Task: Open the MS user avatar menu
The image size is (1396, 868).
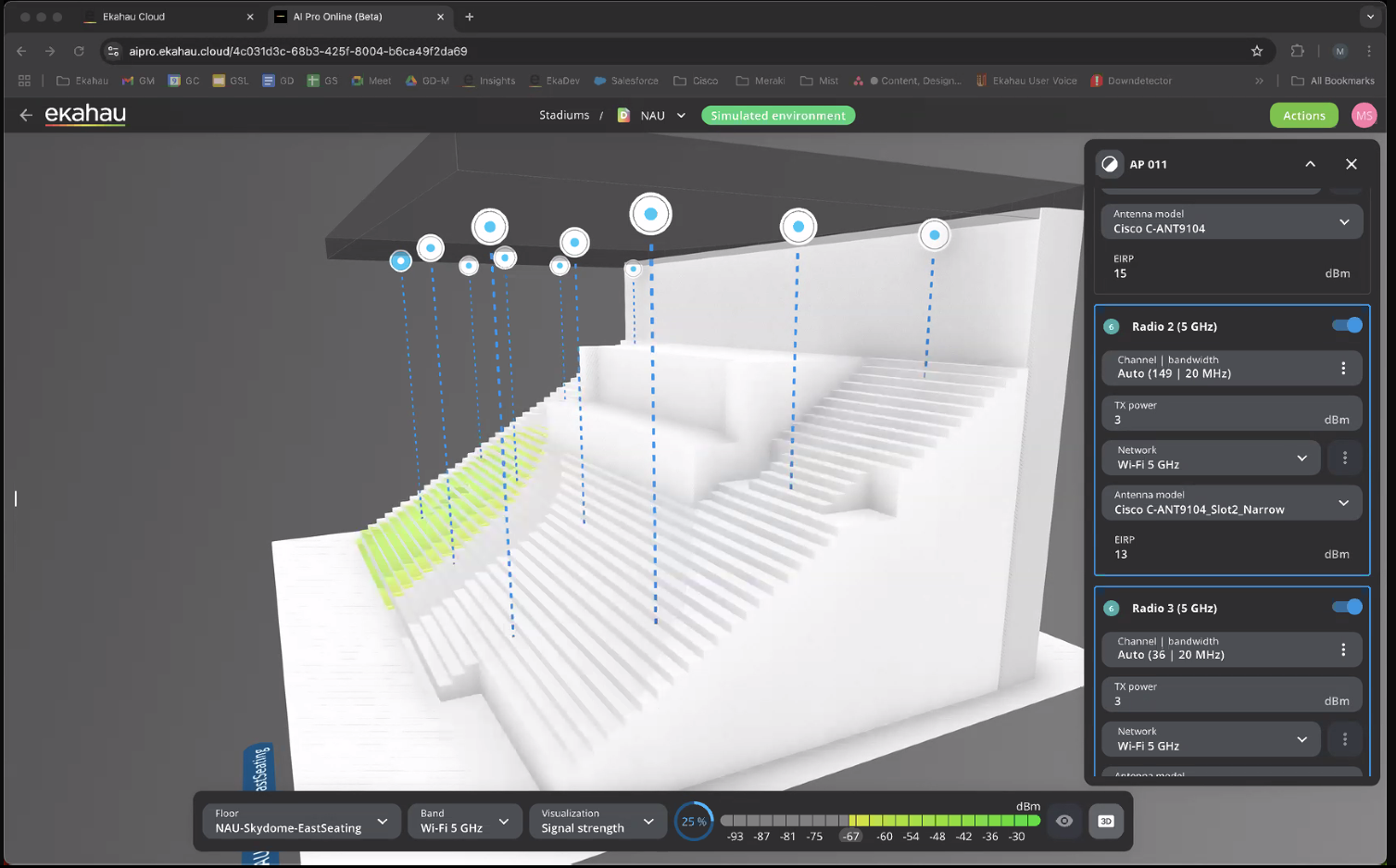Action: tap(1364, 116)
